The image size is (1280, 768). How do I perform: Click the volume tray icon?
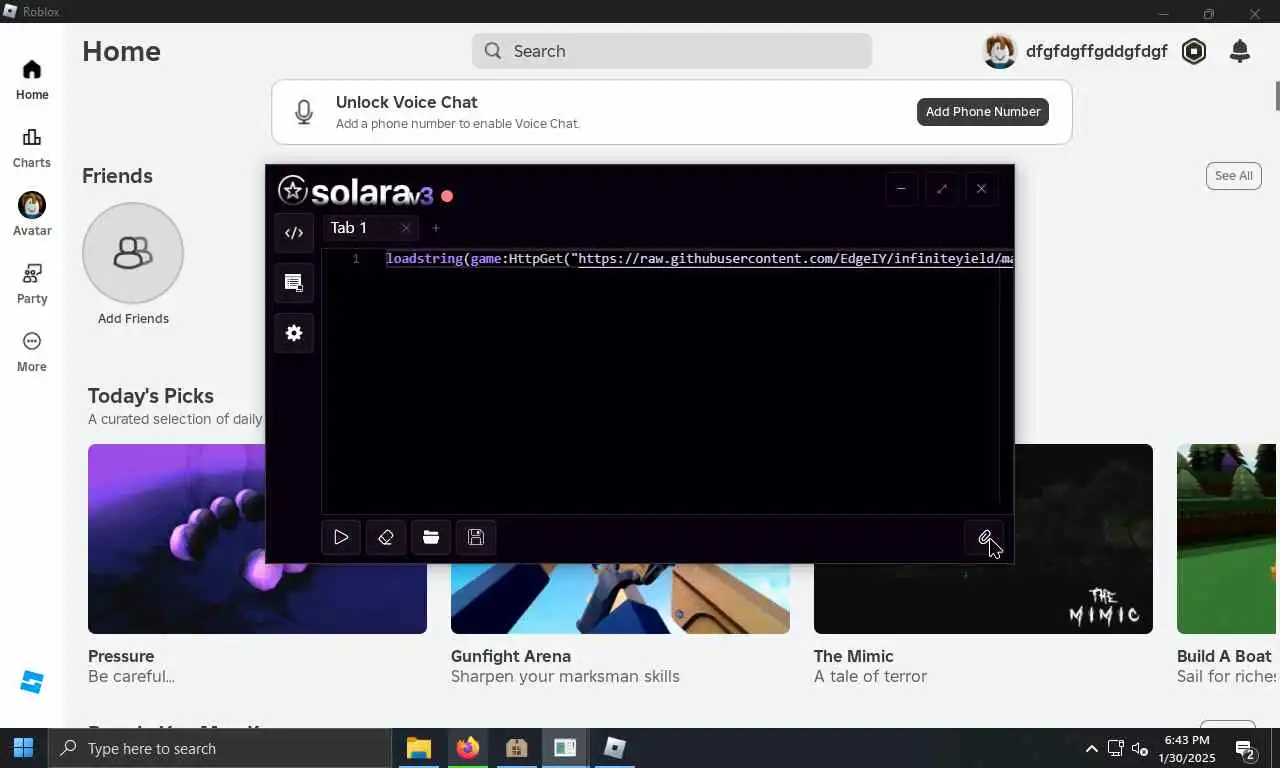1139,748
